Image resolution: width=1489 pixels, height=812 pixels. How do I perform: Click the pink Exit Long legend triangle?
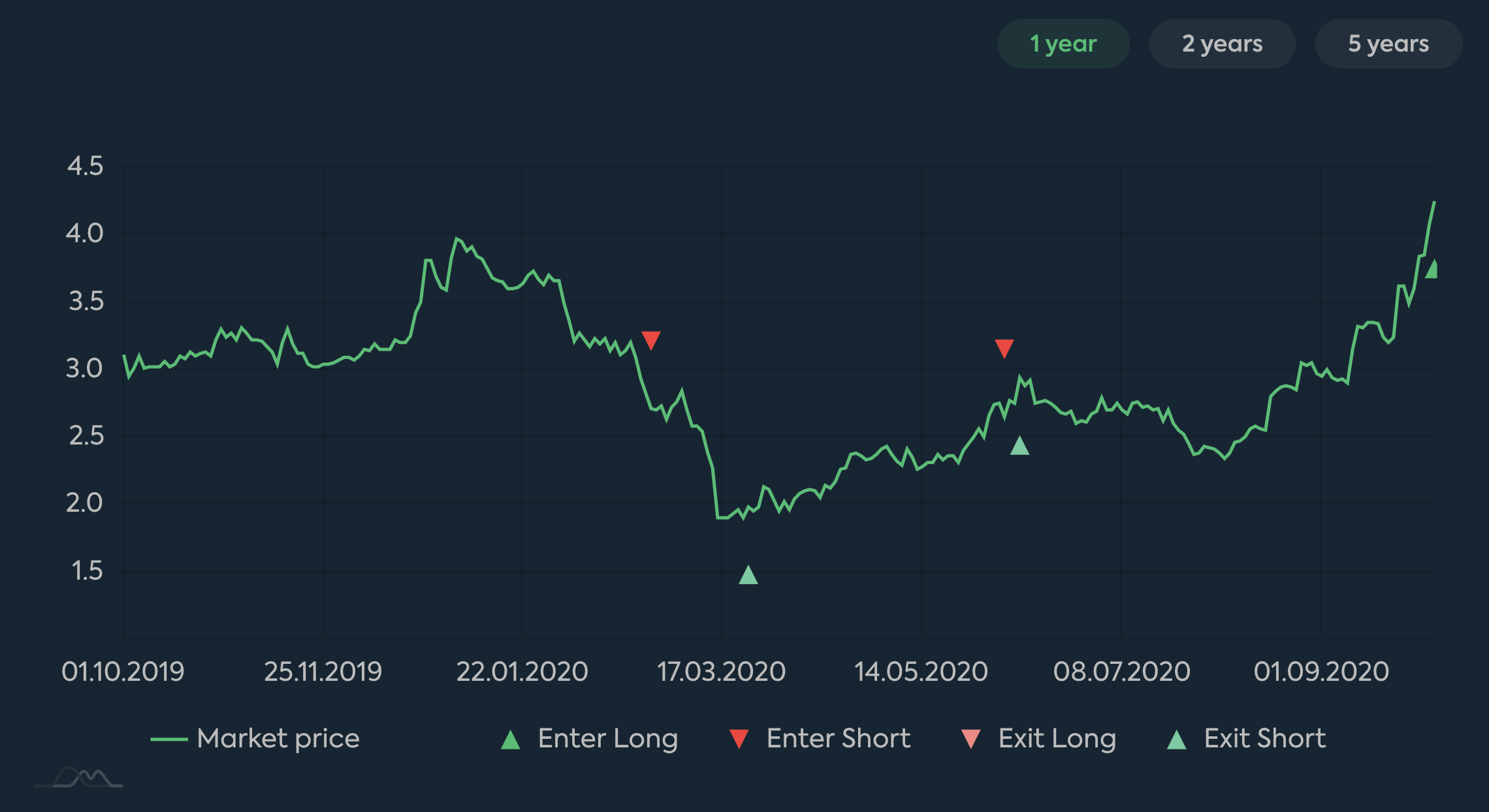click(x=971, y=740)
